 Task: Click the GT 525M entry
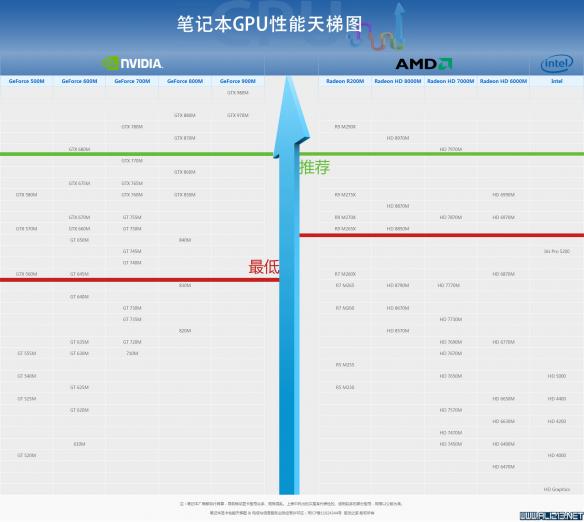pos(26,399)
